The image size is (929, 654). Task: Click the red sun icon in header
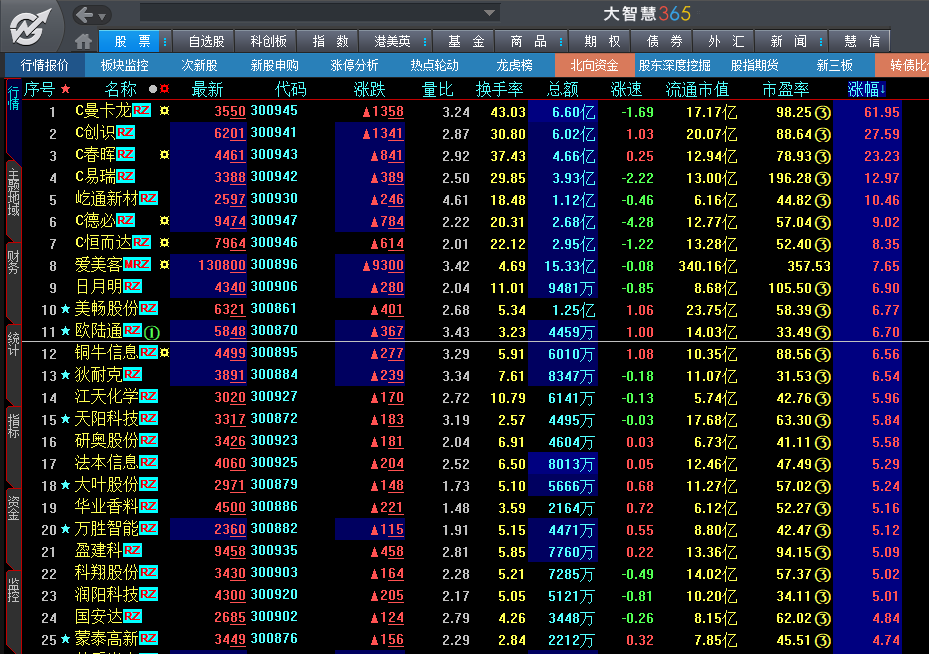(164, 89)
